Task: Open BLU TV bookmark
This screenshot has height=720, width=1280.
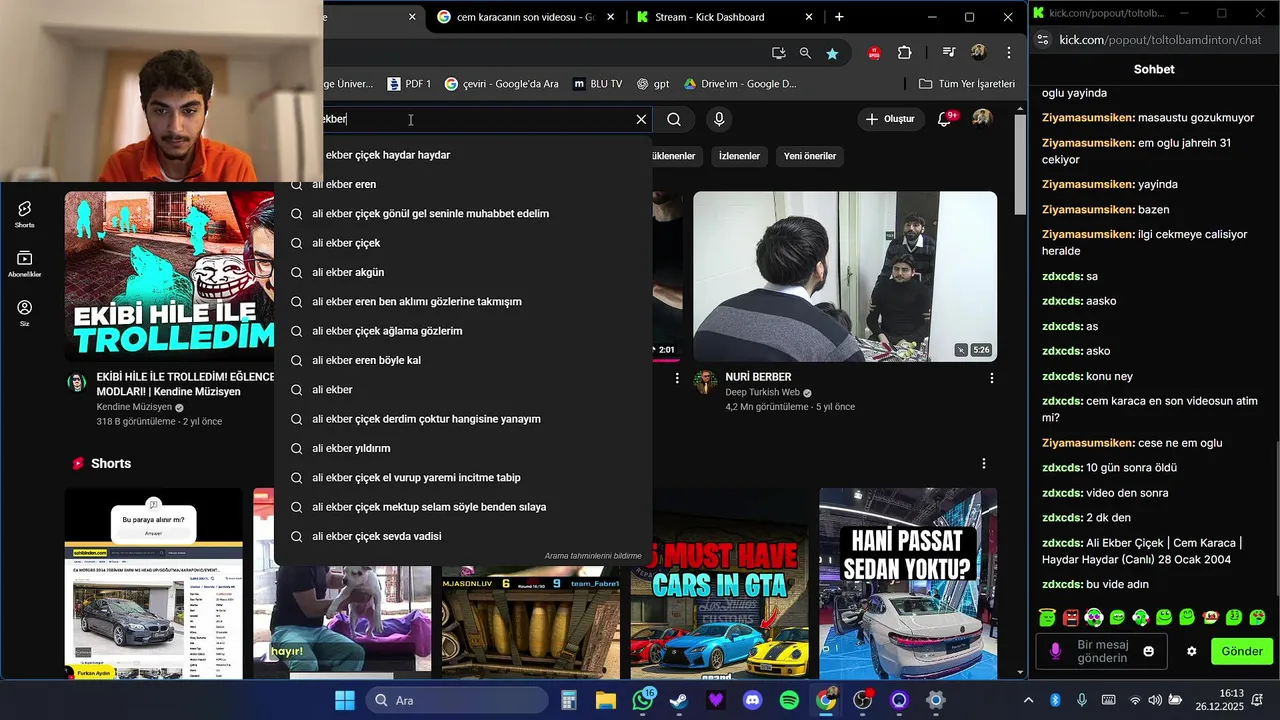Action: tap(597, 84)
